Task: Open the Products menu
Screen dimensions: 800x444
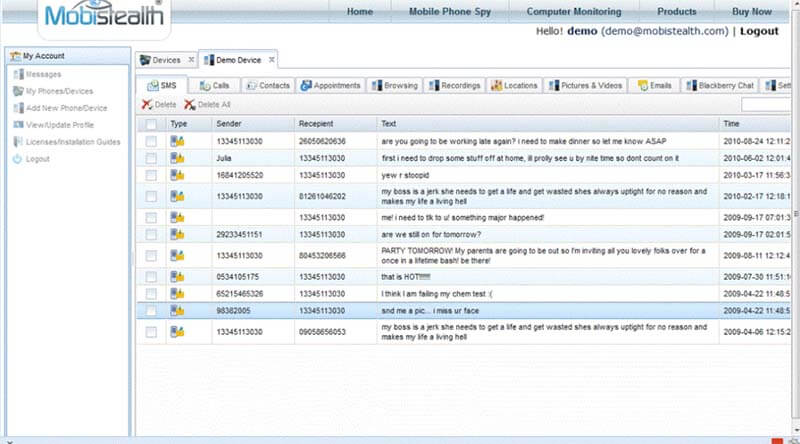Action: tap(677, 11)
